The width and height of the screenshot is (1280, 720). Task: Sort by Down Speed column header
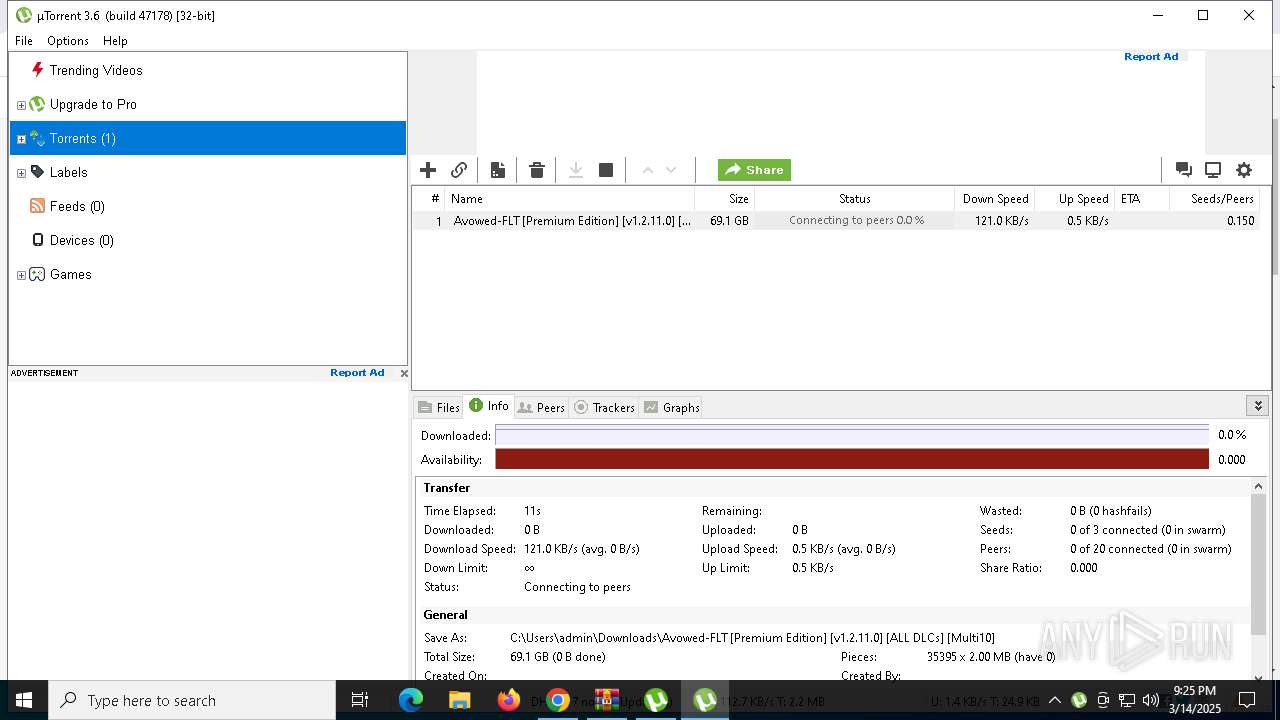coord(995,198)
